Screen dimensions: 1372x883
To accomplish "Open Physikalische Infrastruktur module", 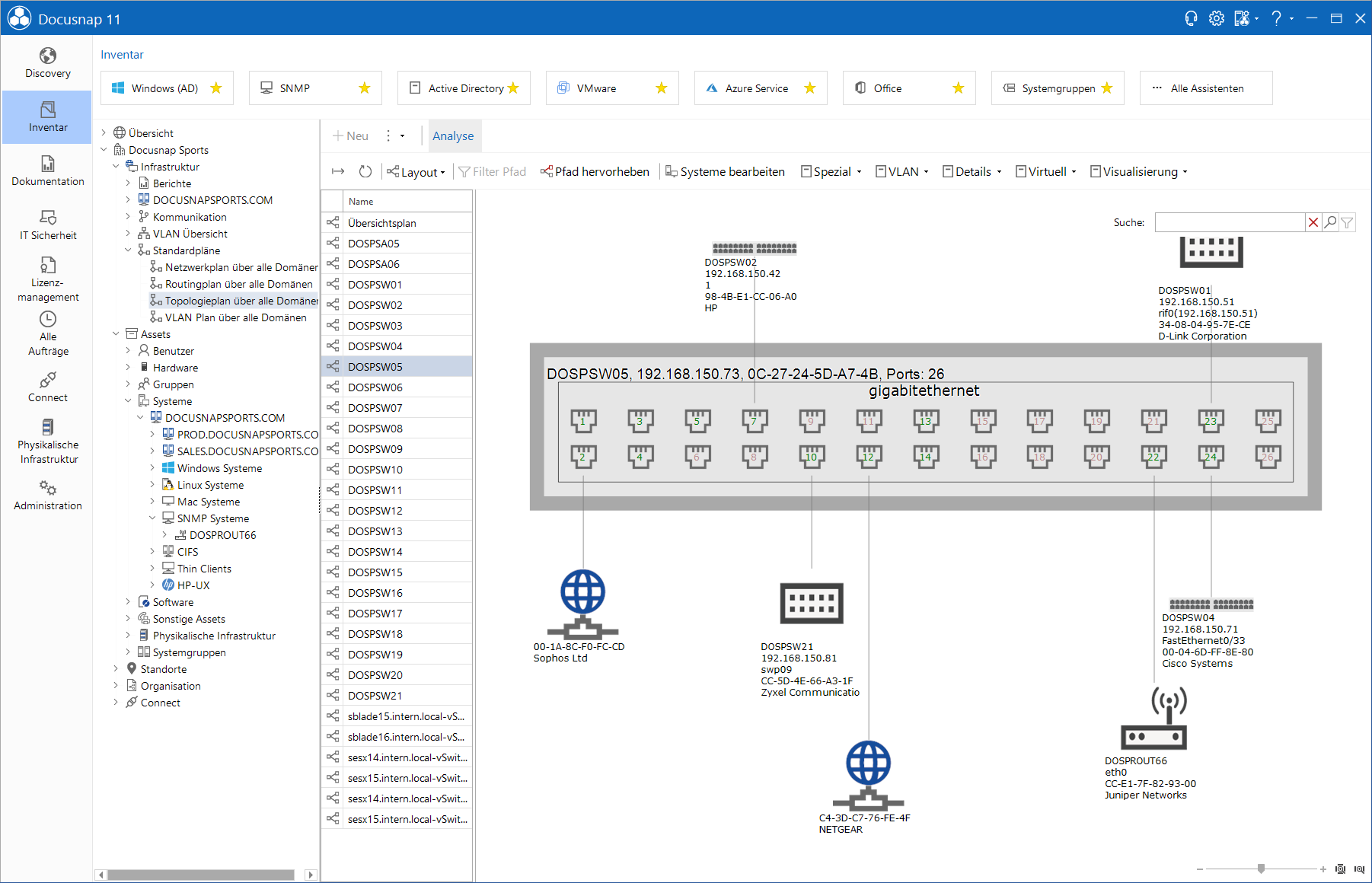I will [47, 441].
